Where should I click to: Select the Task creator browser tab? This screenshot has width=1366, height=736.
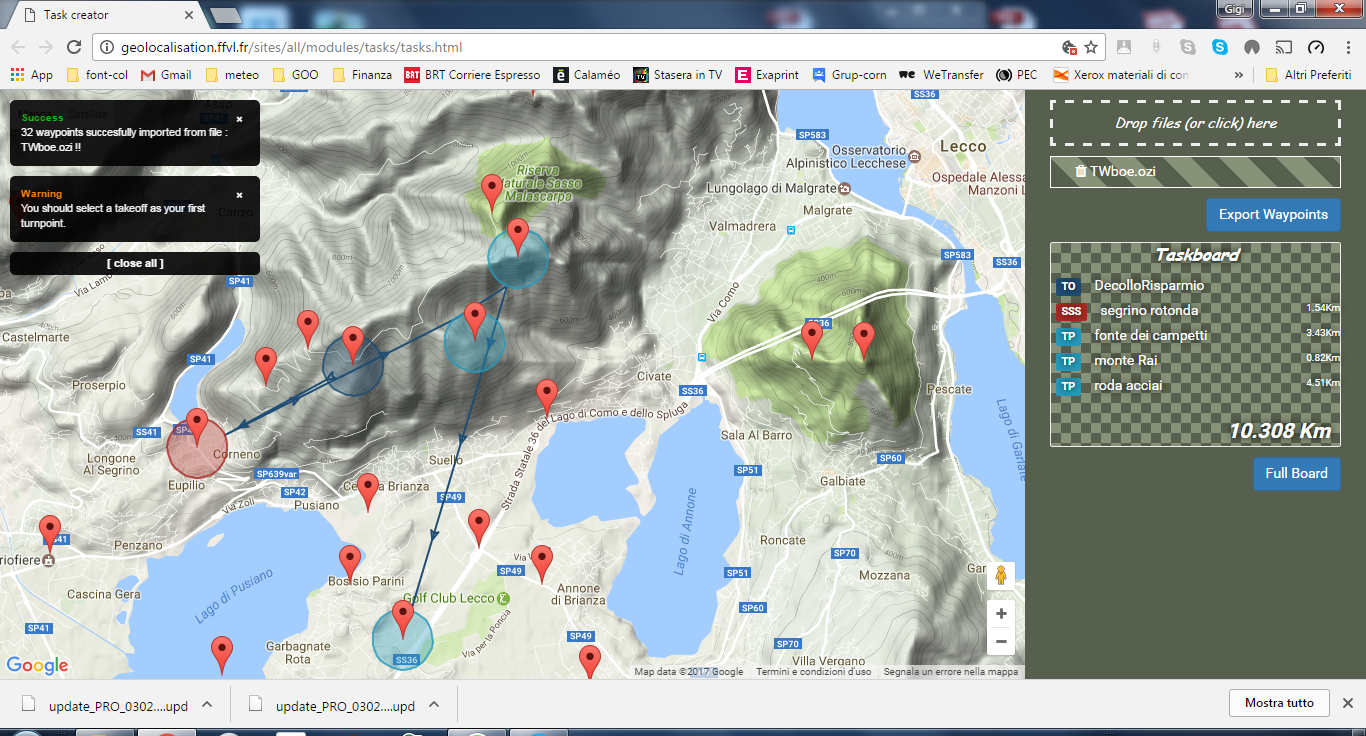(x=105, y=15)
